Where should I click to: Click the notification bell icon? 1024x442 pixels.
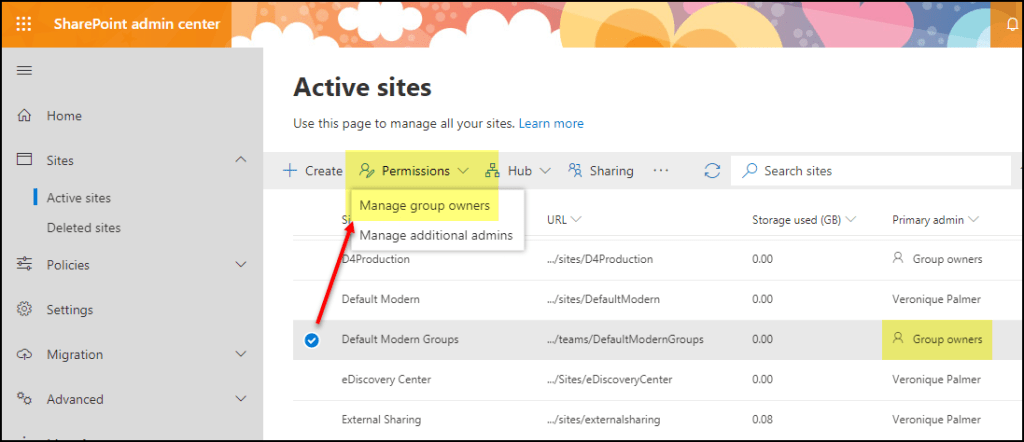(x=1011, y=25)
